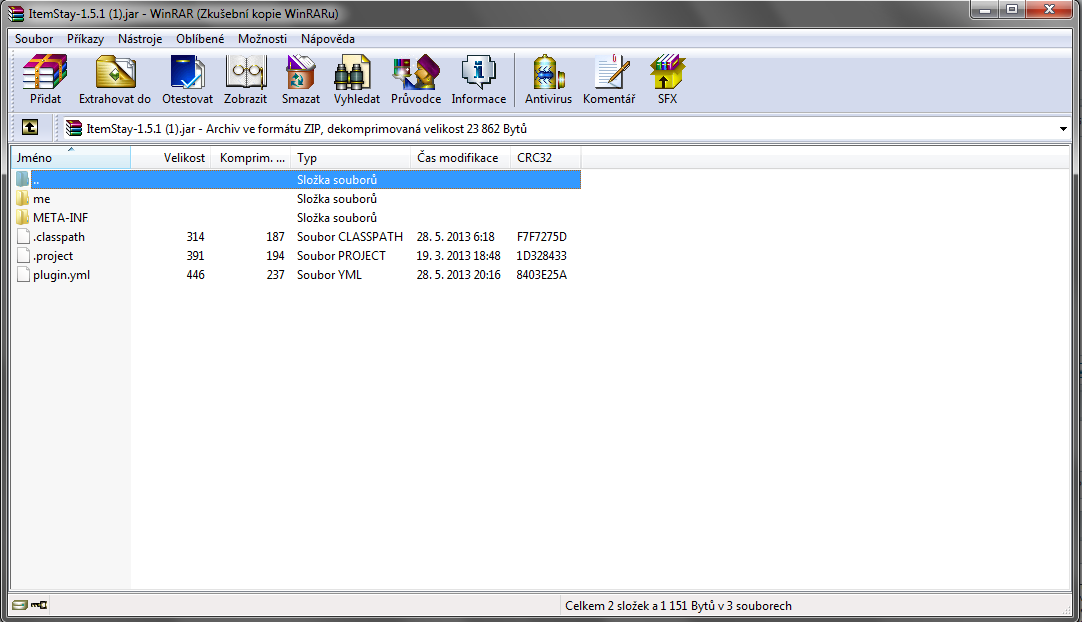Image resolution: width=1082 pixels, height=622 pixels.
Task: Go up one folder level arrow button
Action: pos(30,127)
